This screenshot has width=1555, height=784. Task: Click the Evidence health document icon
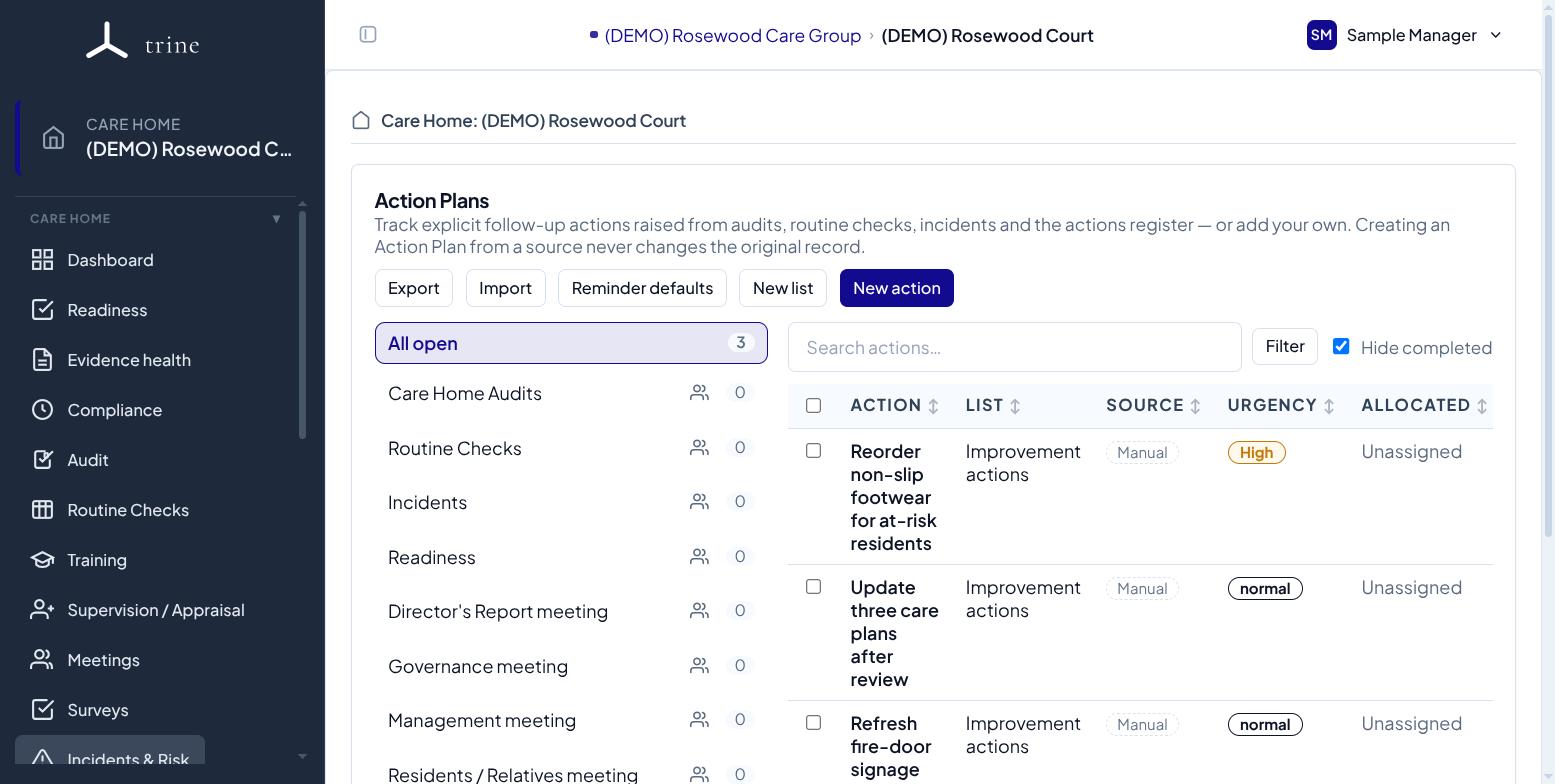(42, 360)
